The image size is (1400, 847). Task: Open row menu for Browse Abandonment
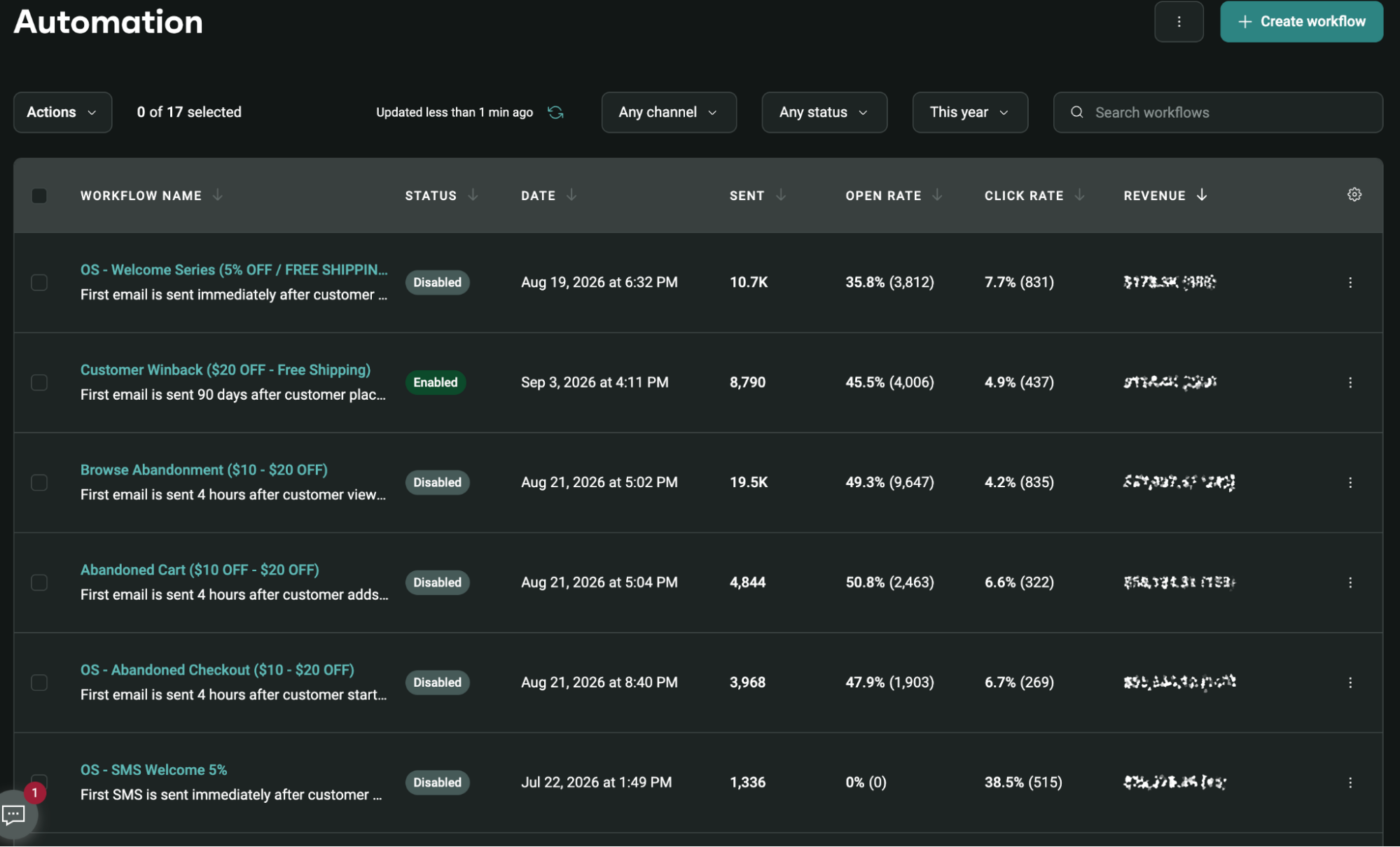(x=1350, y=482)
